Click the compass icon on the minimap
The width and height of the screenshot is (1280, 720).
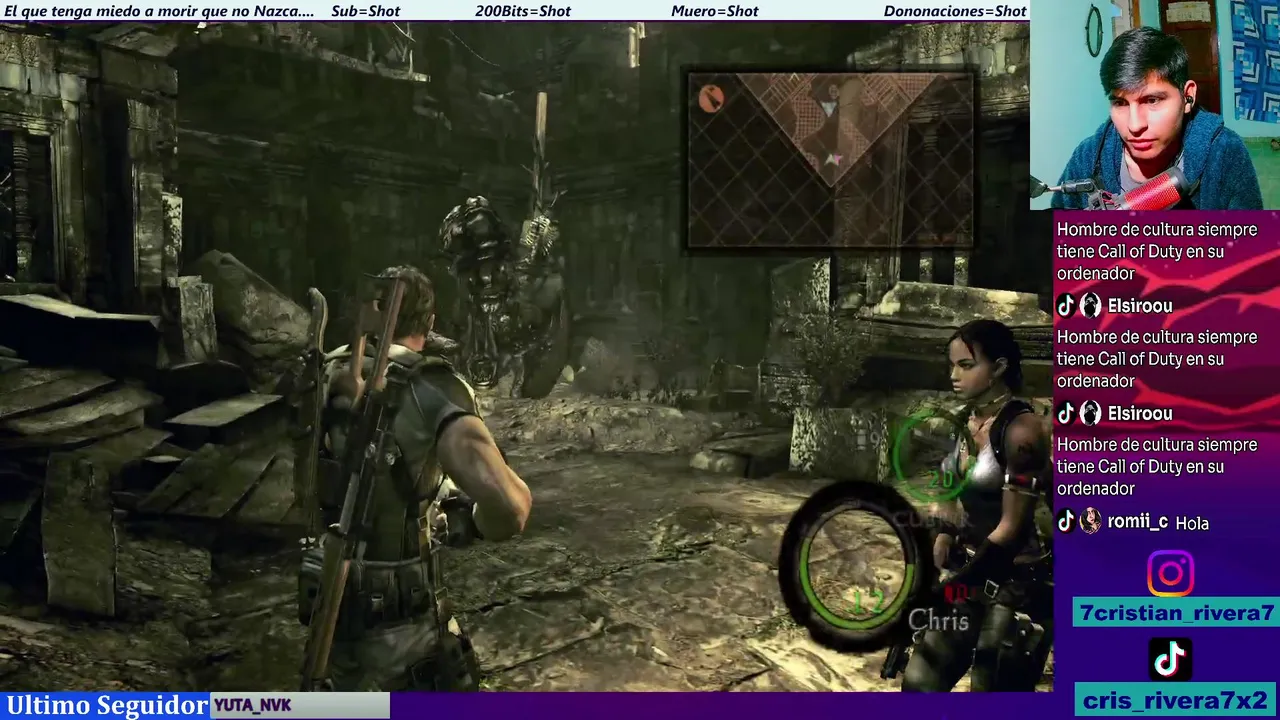point(711,98)
